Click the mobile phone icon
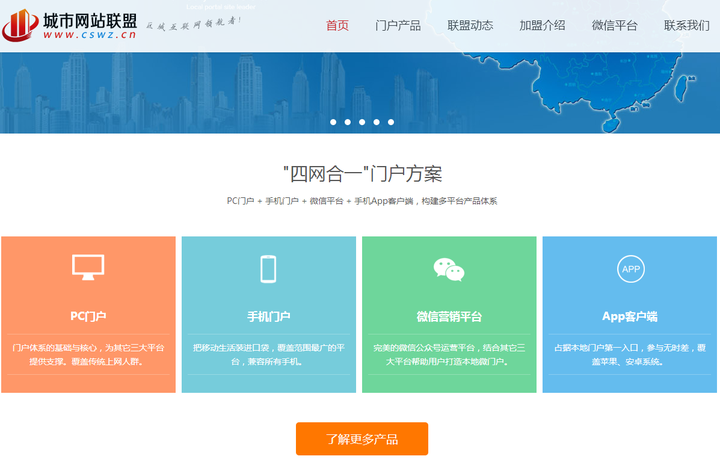 pos(268,268)
